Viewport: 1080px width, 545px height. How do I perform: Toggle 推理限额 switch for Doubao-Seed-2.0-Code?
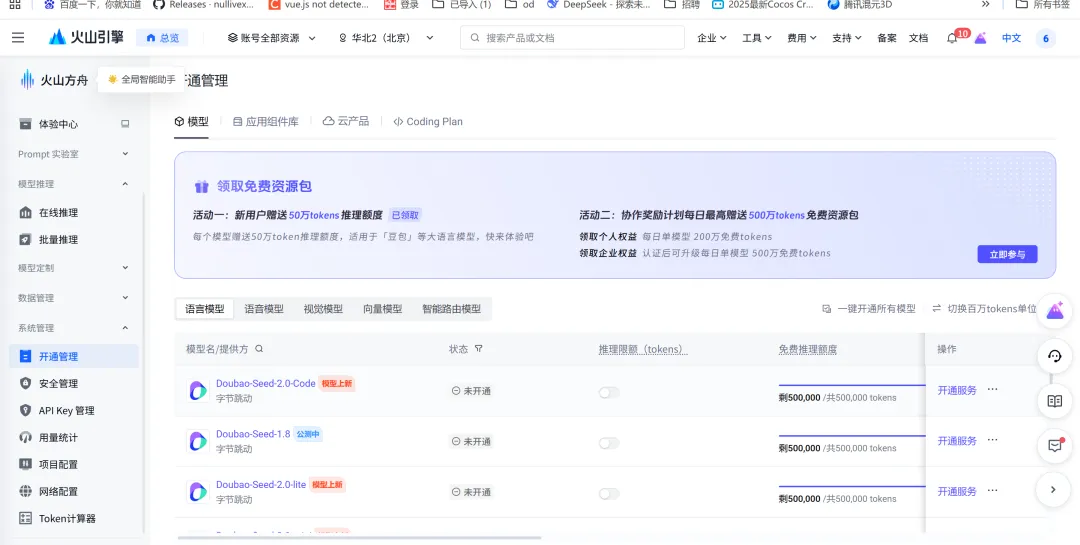[x=609, y=392]
